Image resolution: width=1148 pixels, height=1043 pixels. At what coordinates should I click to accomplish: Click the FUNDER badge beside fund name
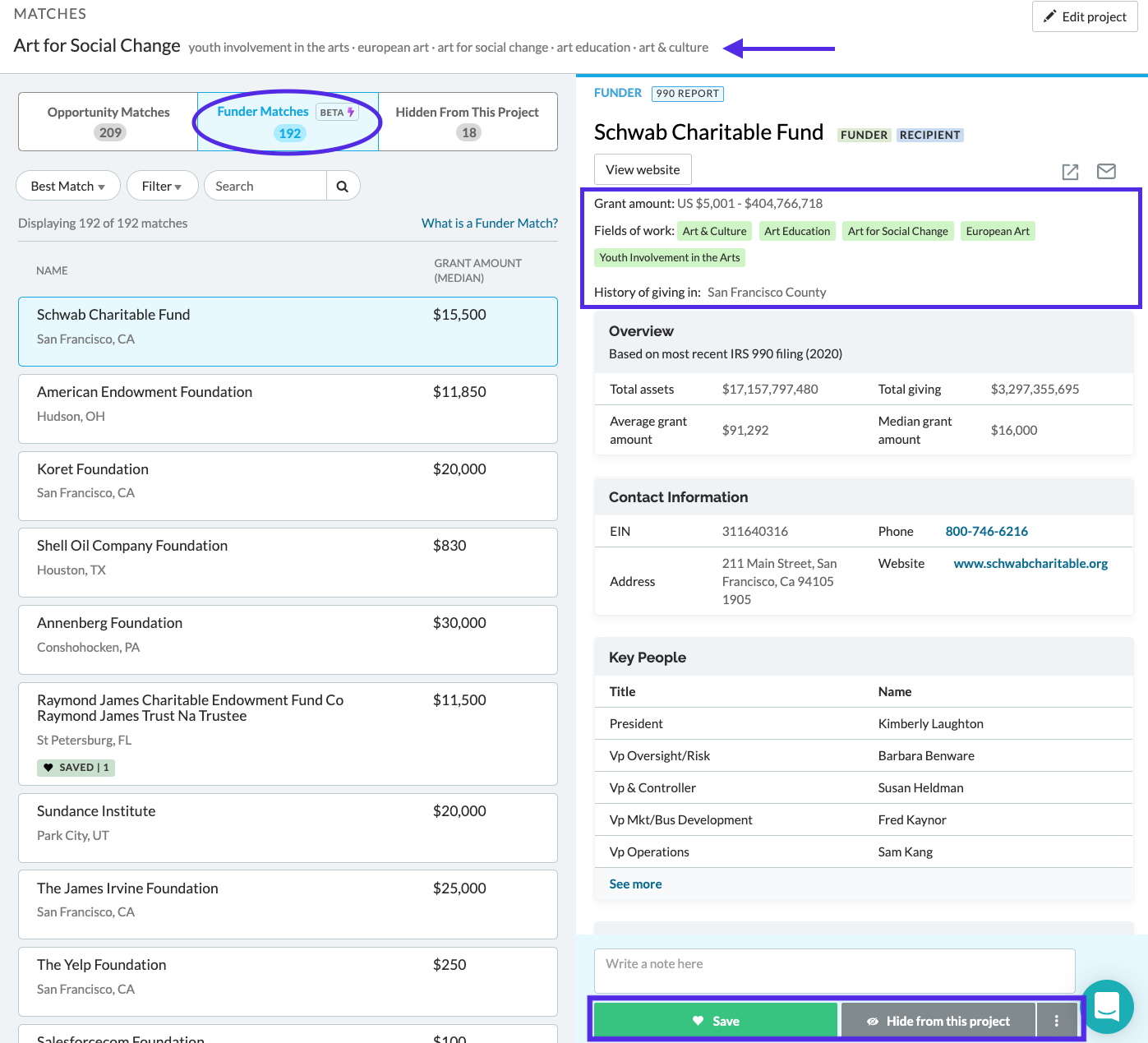(x=864, y=135)
